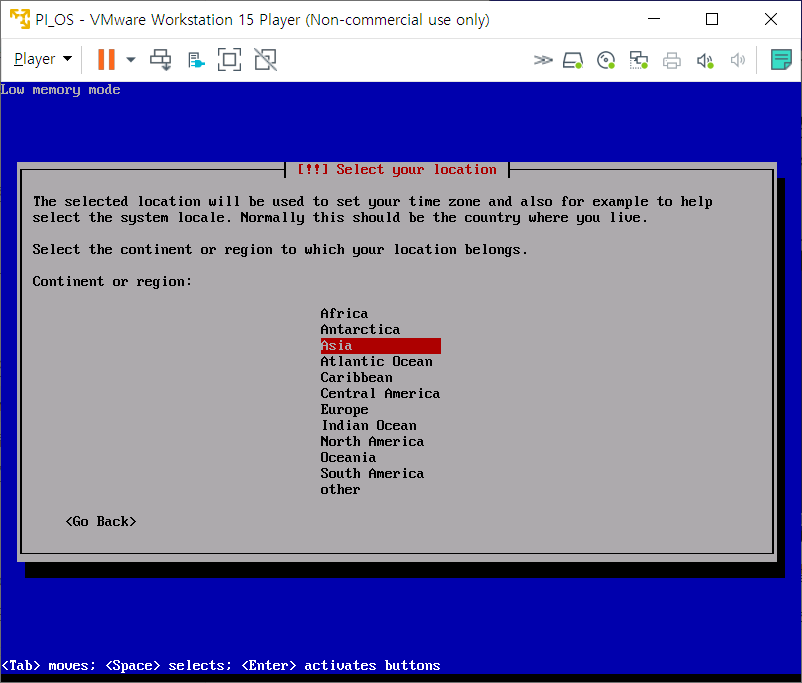Open the Player menu

coord(42,60)
